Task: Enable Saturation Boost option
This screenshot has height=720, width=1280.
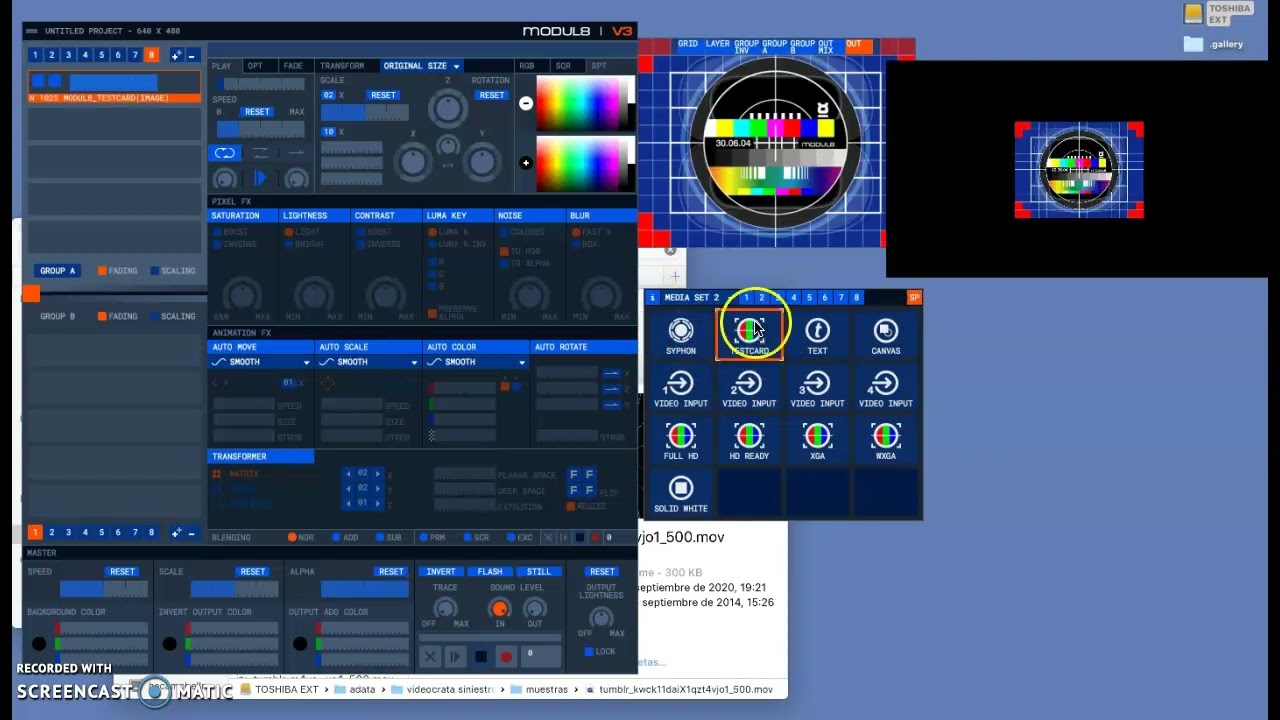Action: 230,232
